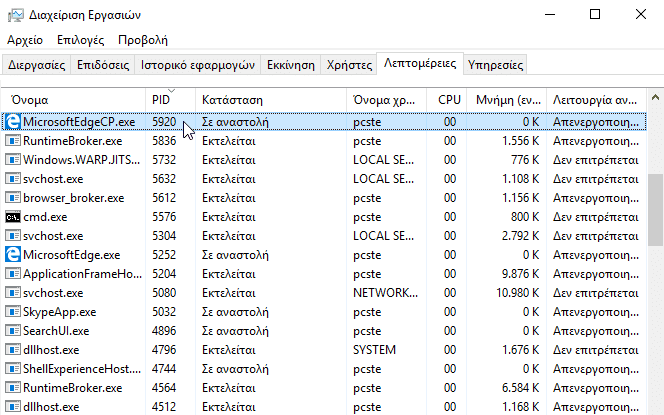Screen dimensions: 664x415
Task: Click the Κατάσταση column header
Action: [x=232, y=100]
